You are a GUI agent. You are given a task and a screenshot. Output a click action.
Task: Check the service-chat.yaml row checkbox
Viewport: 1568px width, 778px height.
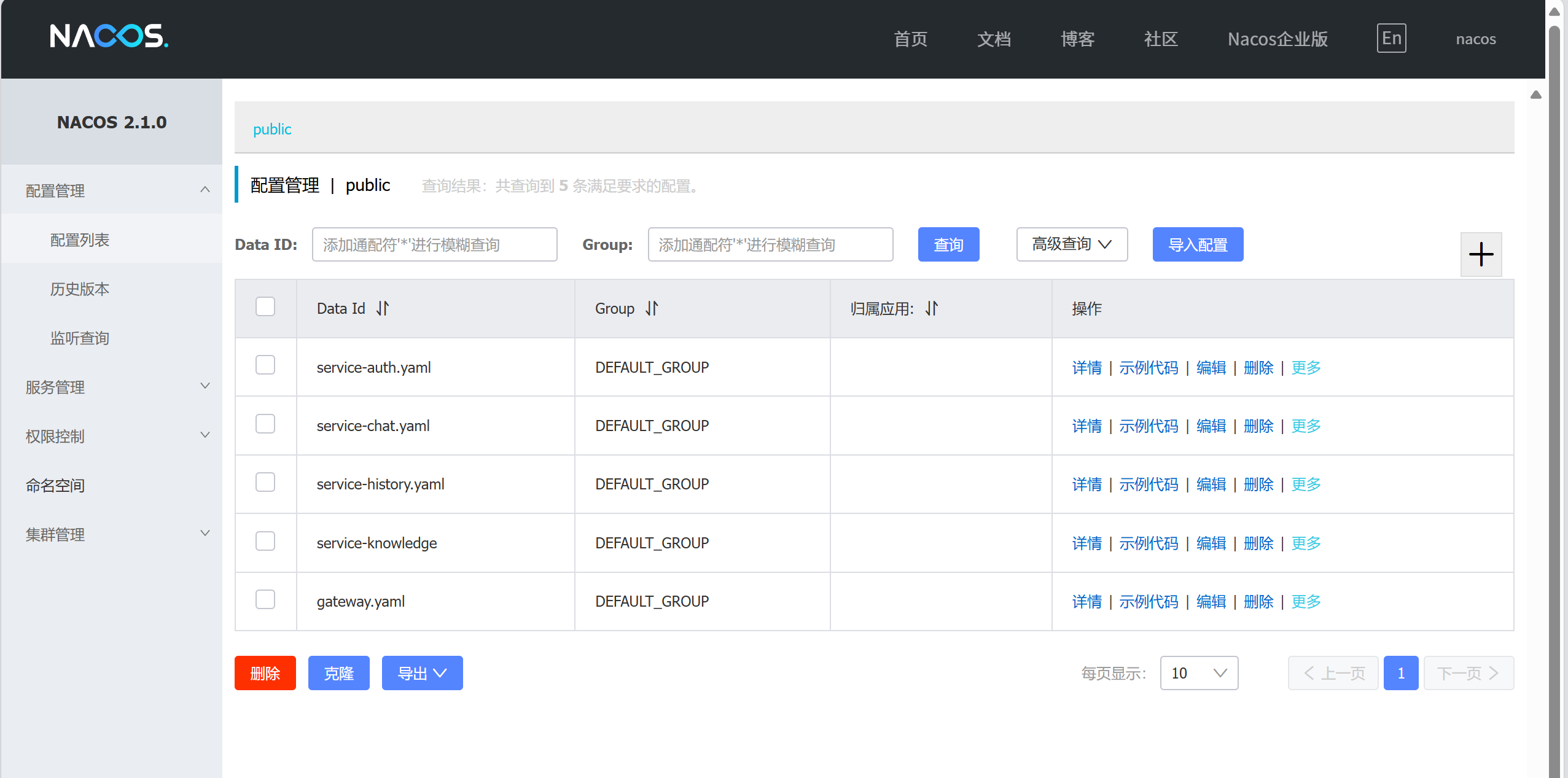(265, 424)
